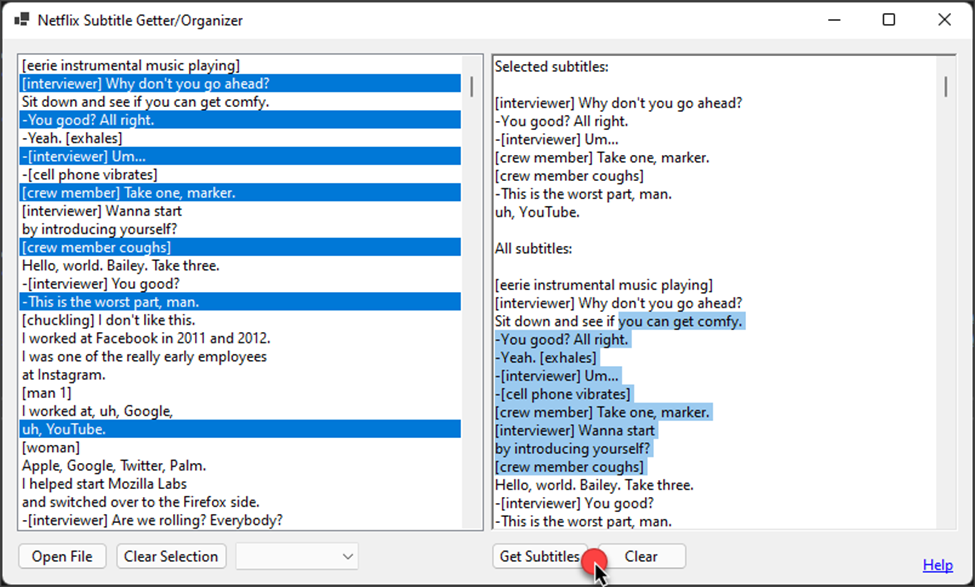Select '[eerie instrumental music playing]' in left list
The image size is (975, 587).
point(240,65)
